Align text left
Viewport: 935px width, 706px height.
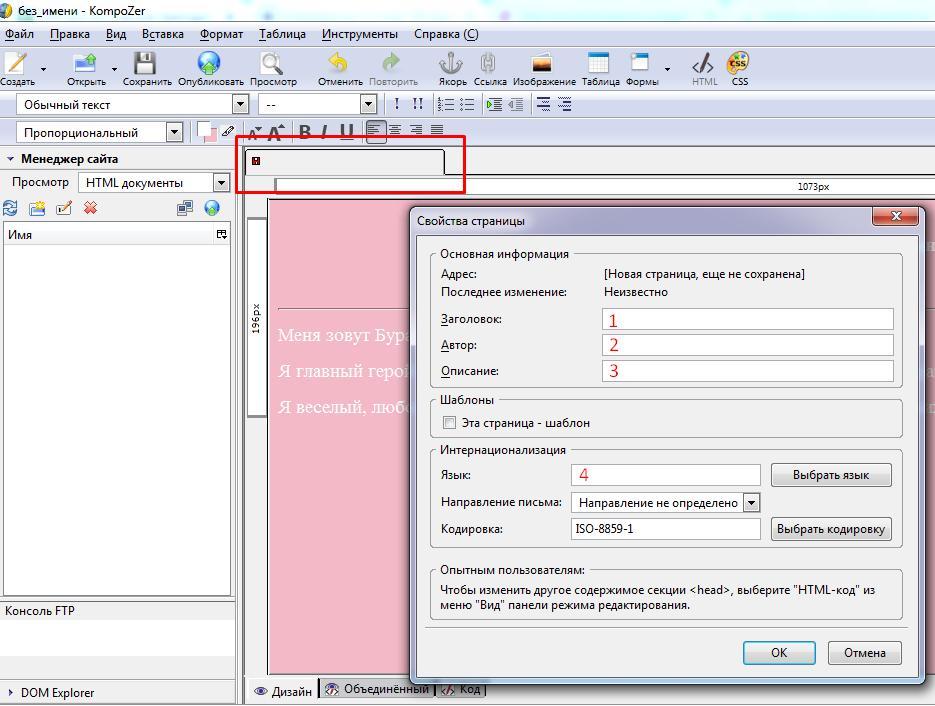[x=374, y=130]
